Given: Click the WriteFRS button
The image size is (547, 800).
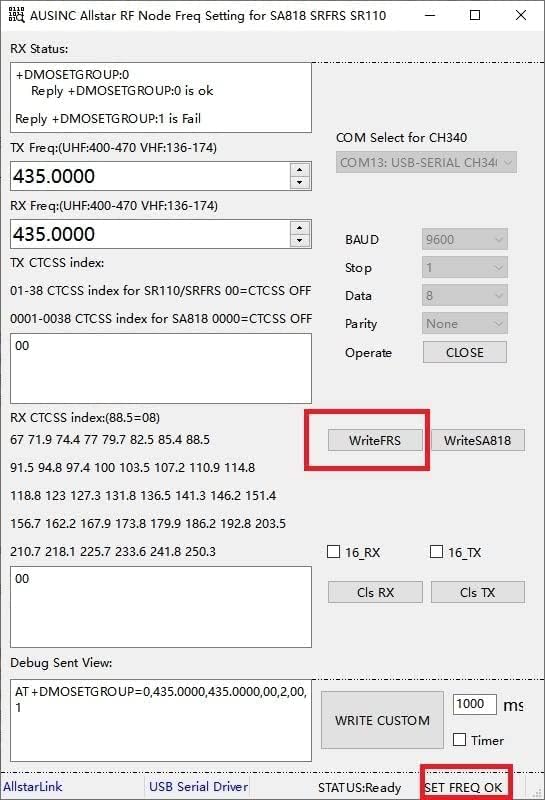Looking at the screenshot, I should 375,440.
